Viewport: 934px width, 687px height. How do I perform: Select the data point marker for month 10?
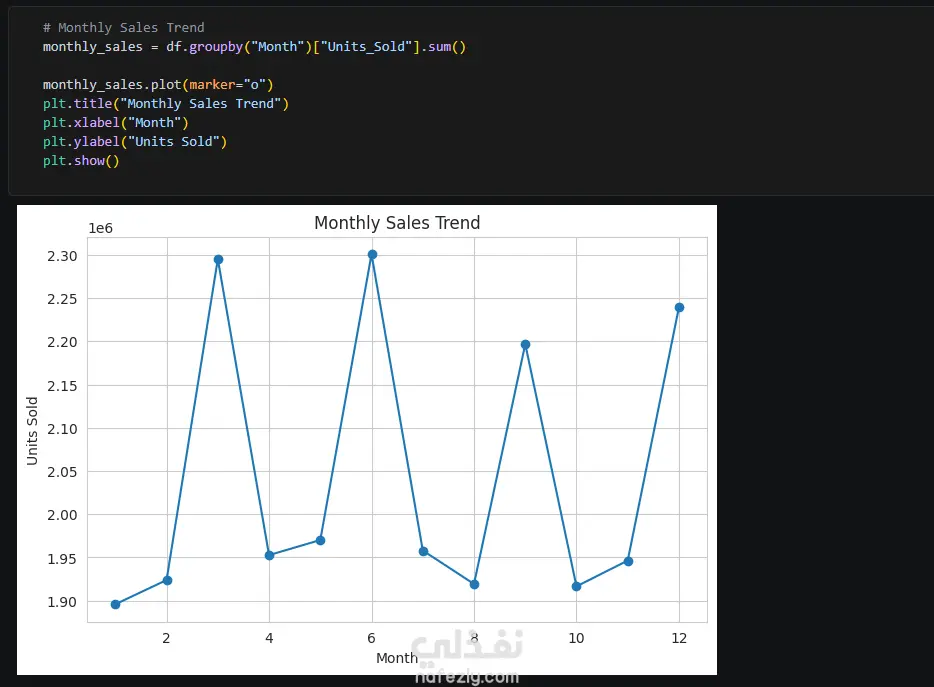tap(577, 586)
